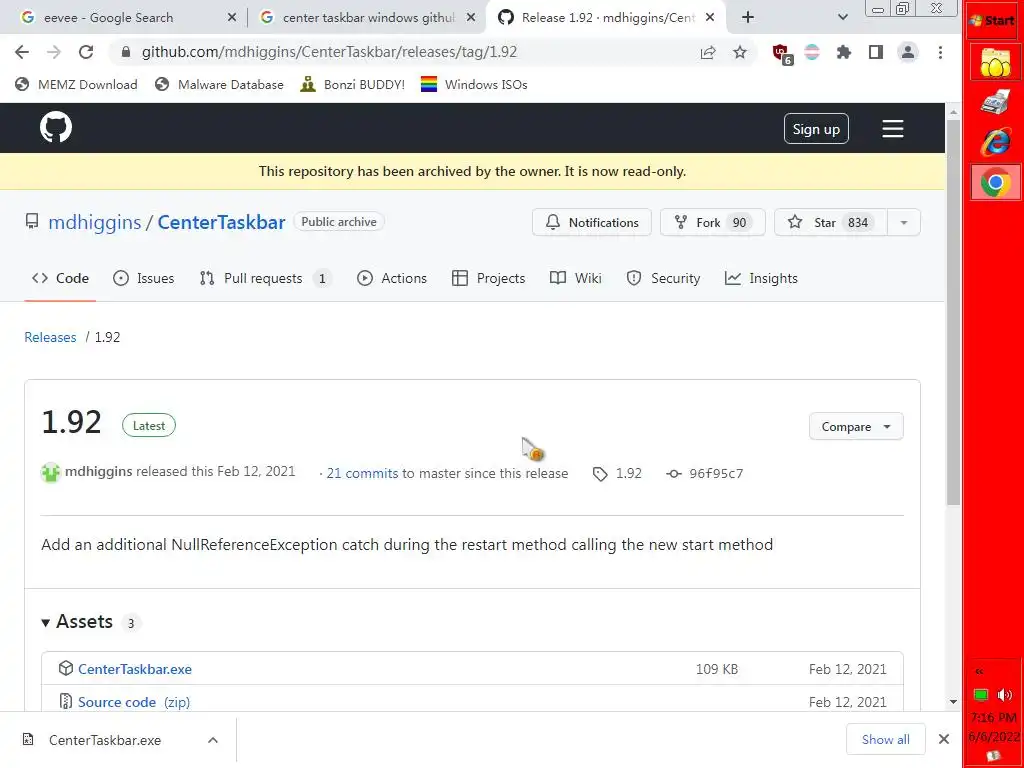Reload the page with the refresh icon
Screen dimensions: 1024x768
pyautogui.click(x=86, y=52)
